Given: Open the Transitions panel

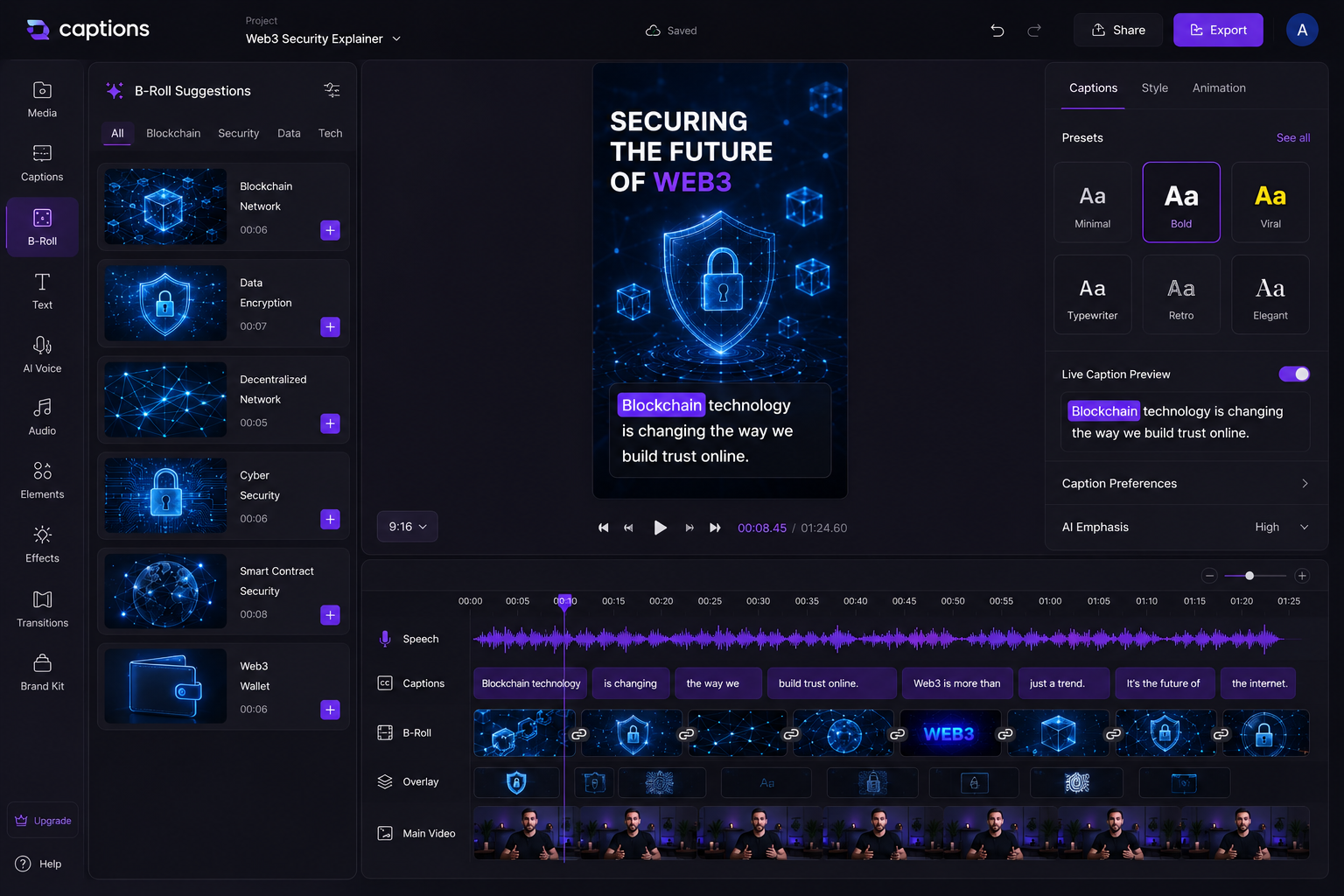Looking at the screenshot, I should tap(42, 610).
